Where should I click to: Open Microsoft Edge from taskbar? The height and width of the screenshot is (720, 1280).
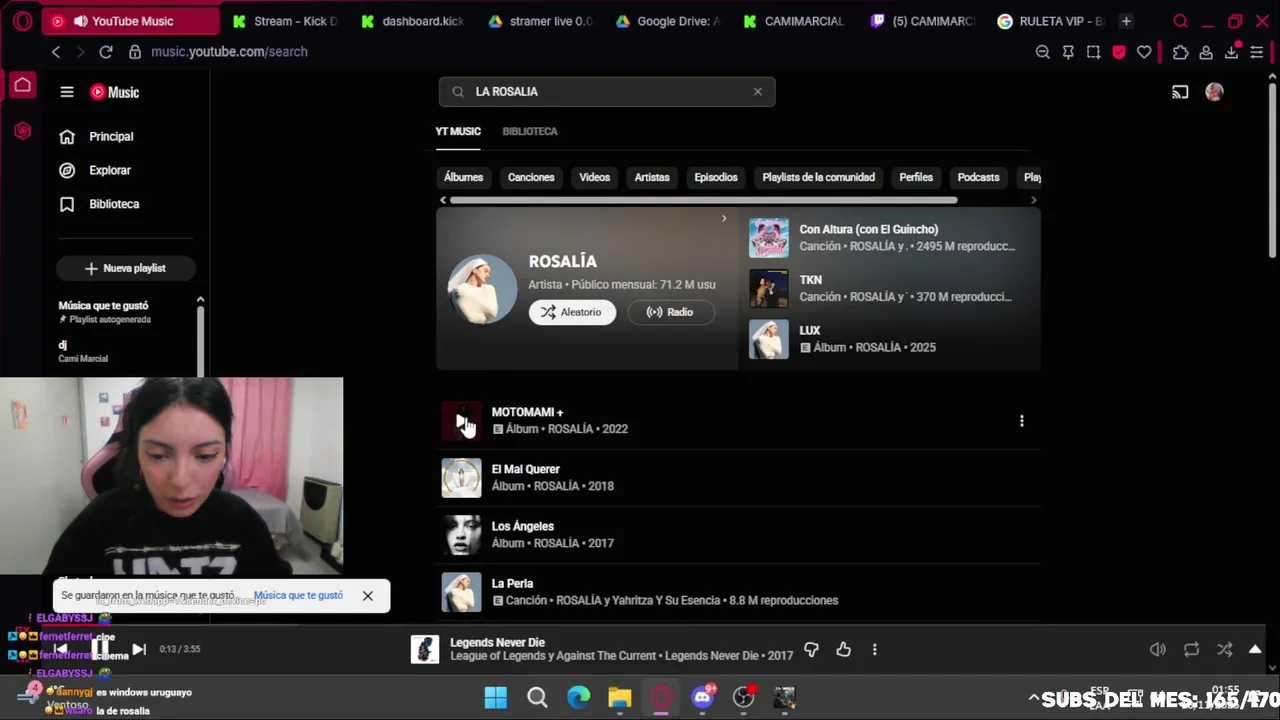point(578,697)
